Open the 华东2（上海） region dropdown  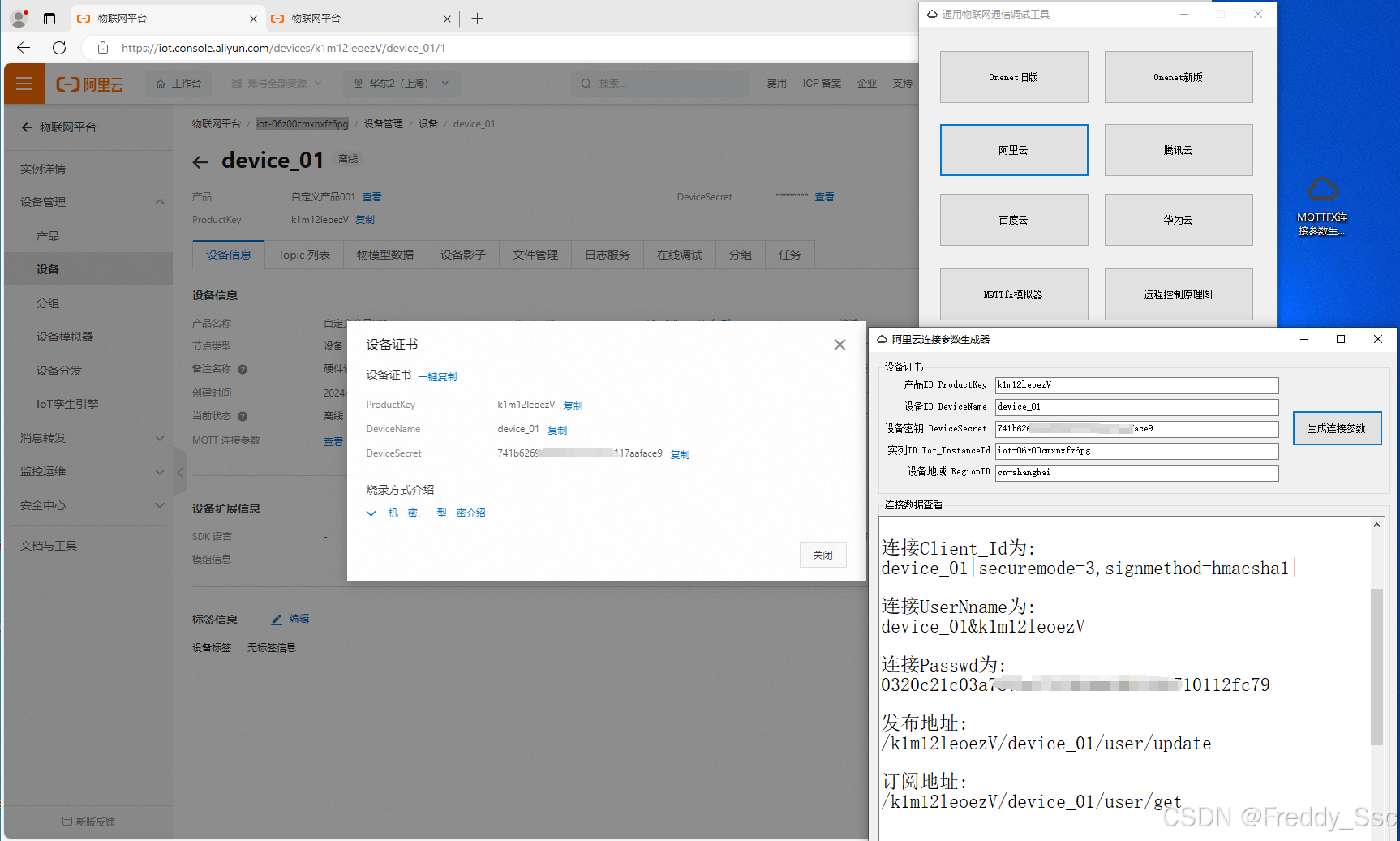401,84
